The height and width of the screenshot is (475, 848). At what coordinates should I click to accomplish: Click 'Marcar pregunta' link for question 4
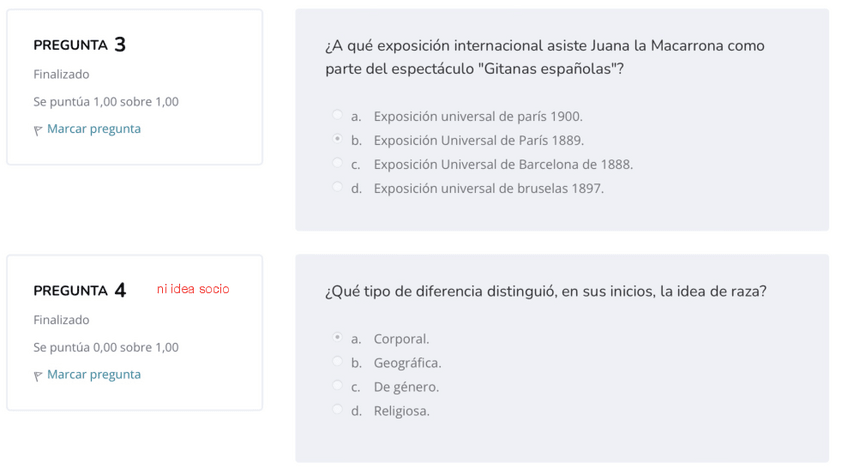coord(93,375)
